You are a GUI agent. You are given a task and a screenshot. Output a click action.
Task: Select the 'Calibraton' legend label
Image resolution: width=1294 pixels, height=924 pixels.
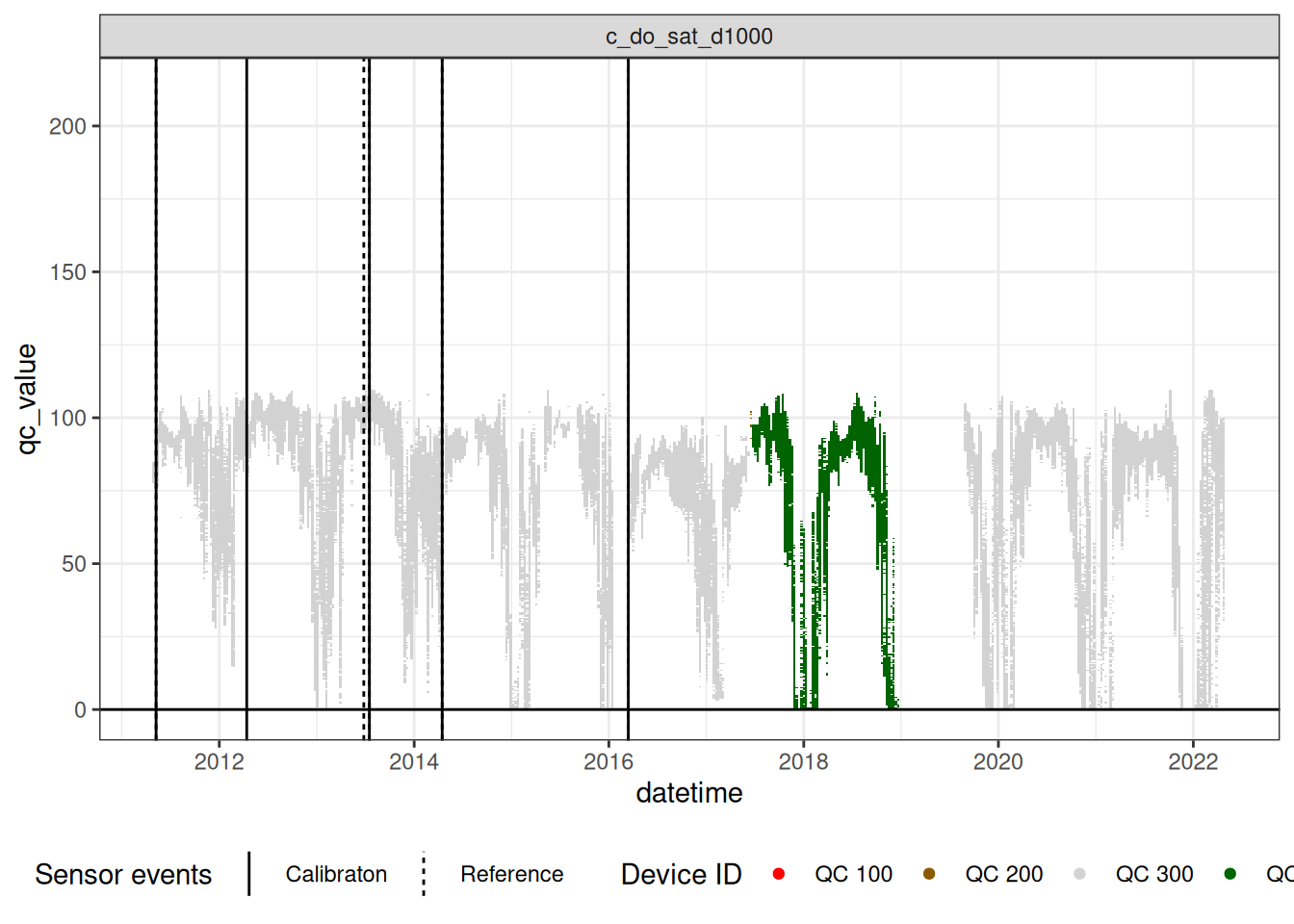(336, 874)
